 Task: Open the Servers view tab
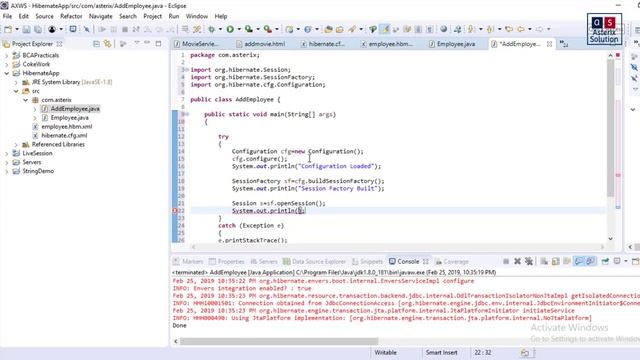264,262
